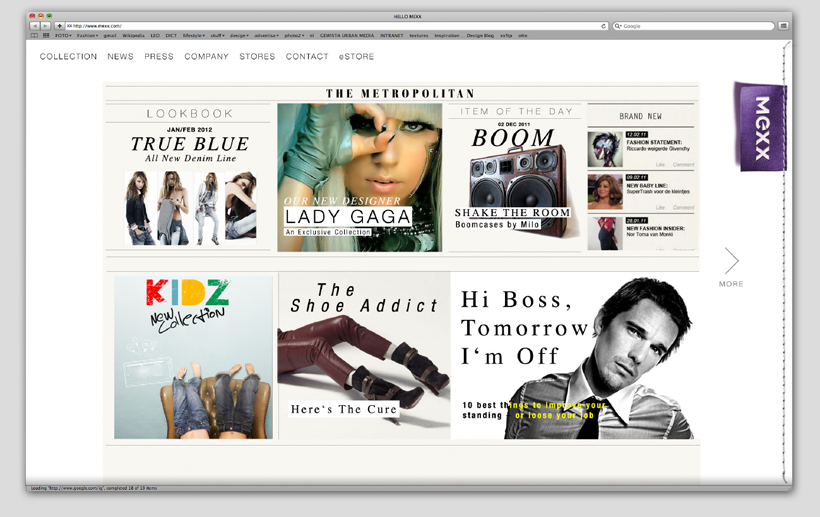Click the BRAND NEW section heading
Screen dimensions: 820x517
click(641, 116)
